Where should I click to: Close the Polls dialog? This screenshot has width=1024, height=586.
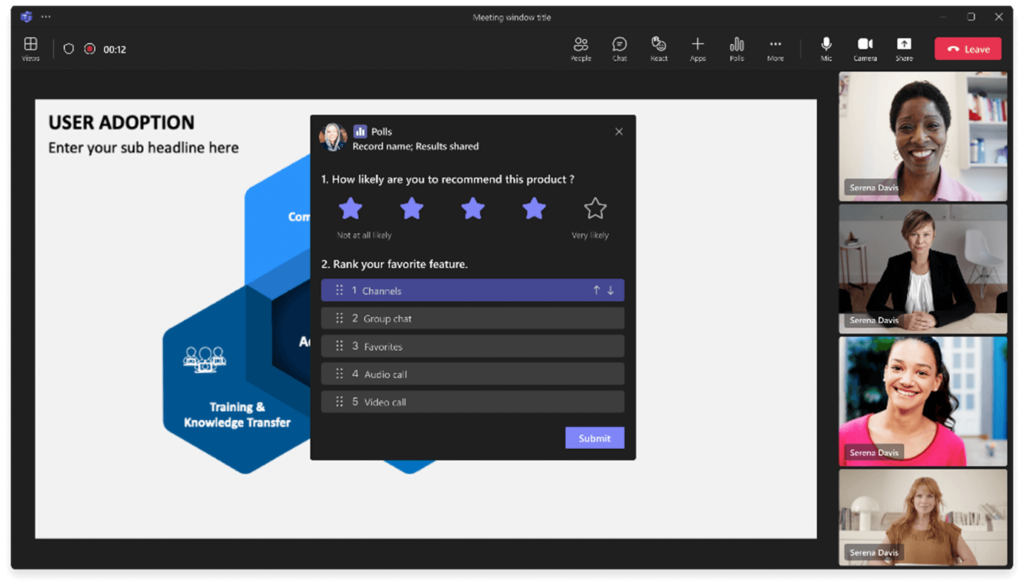pyautogui.click(x=618, y=131)
